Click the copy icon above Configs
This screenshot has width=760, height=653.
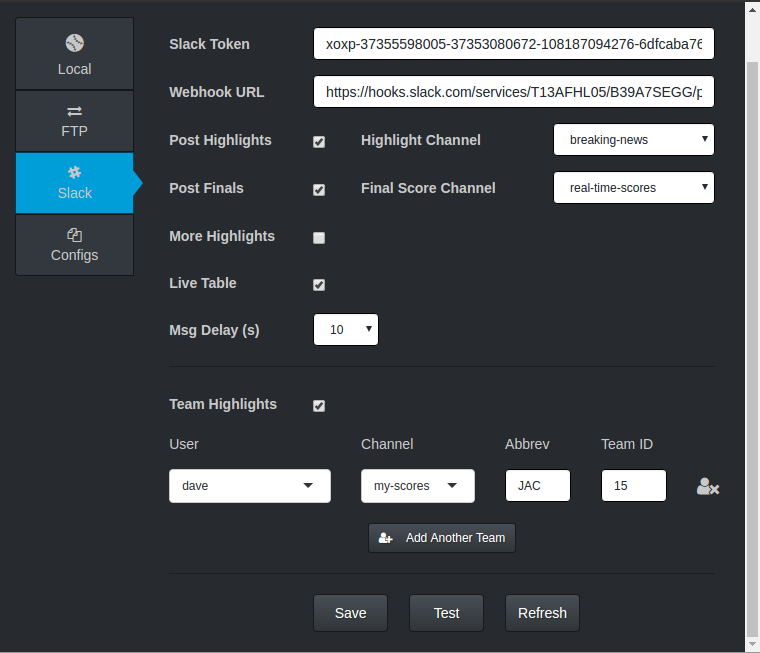pyautogui.click(x=74, y=235)
